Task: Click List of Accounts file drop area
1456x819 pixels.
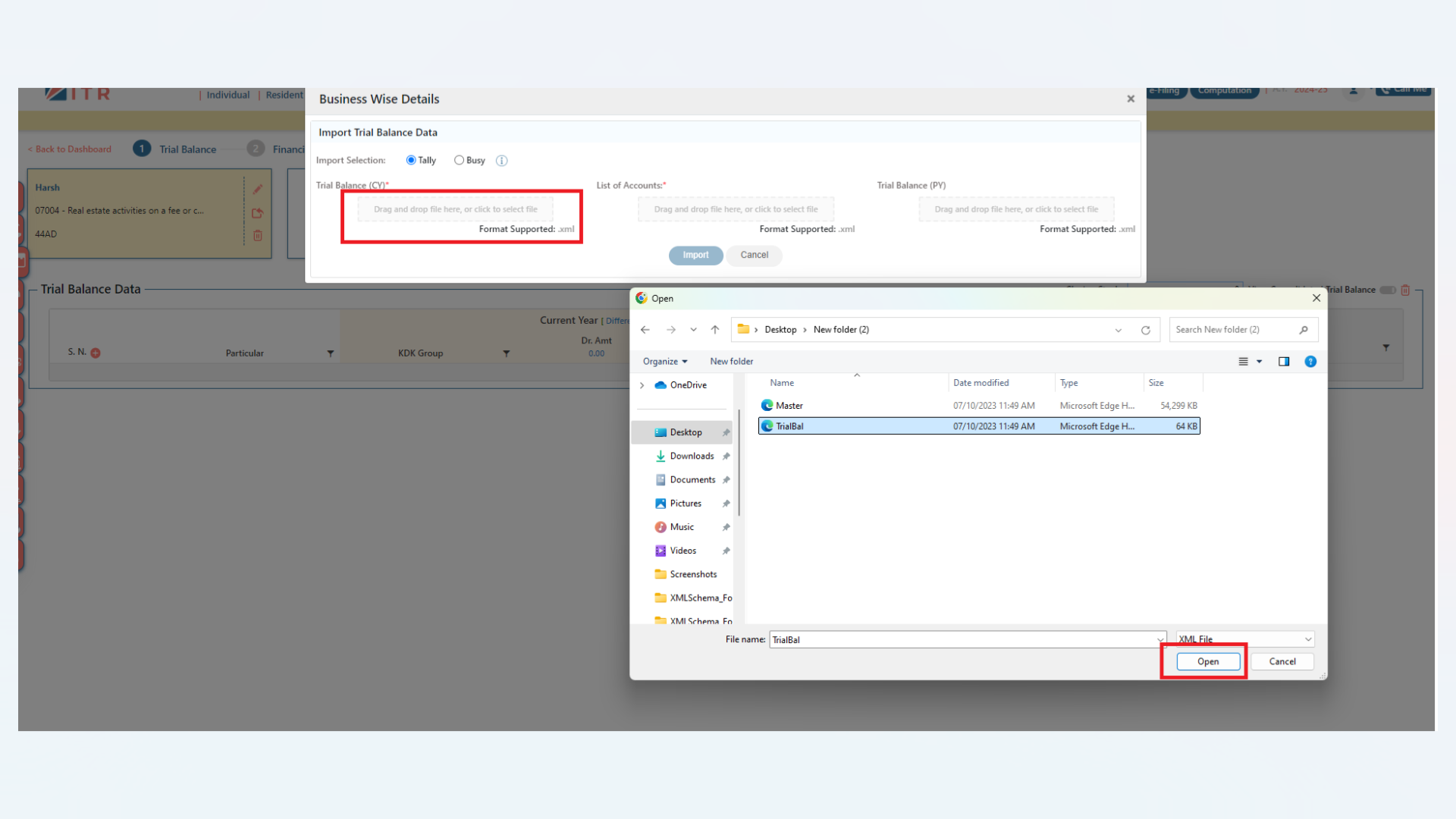Action: tap(736, 209)
